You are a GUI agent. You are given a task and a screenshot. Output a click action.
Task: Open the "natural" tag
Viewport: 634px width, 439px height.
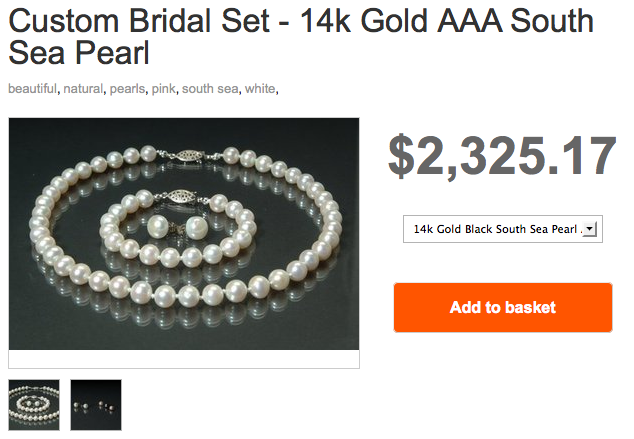(84, 89)
